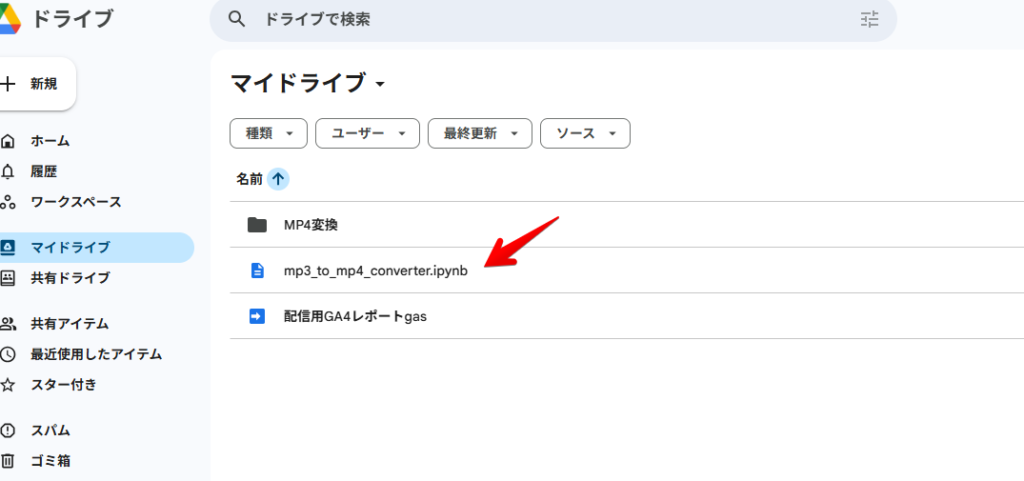The image size is (1024, 481).
Task: Select the mp3_to_mp4_converter.ipynb file row
Action: coord(627,270)
